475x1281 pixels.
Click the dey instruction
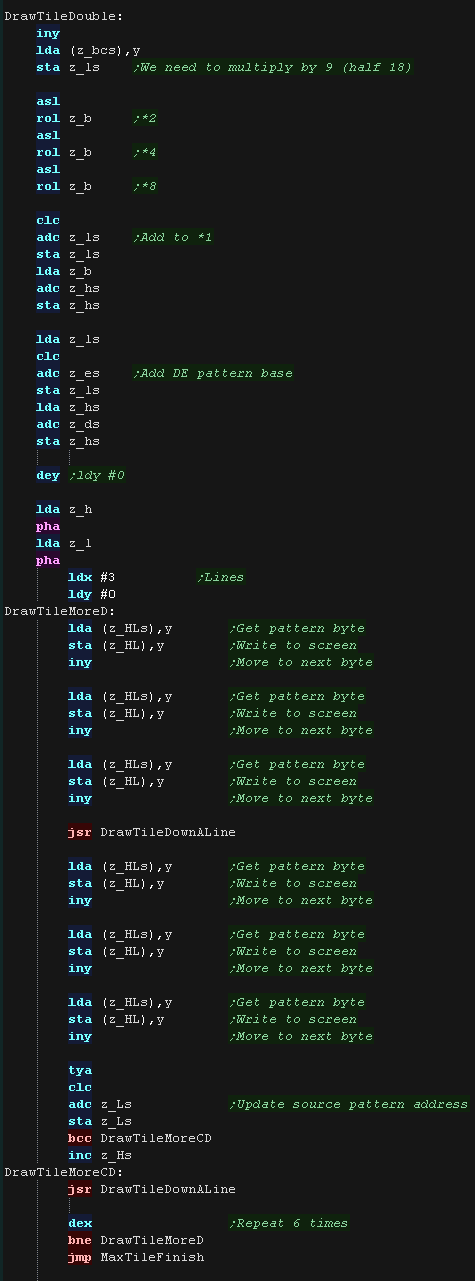[x=48, y=475]
